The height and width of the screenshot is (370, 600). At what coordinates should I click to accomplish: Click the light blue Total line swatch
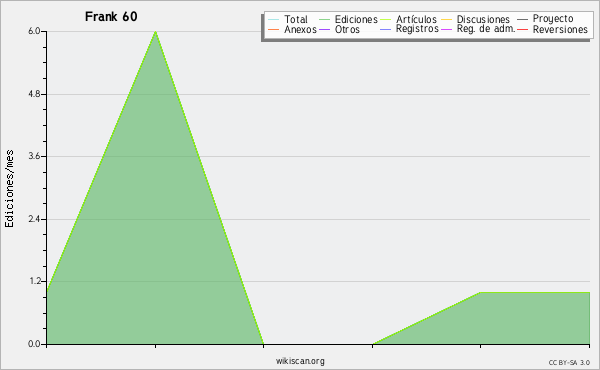tap(274, 20)
